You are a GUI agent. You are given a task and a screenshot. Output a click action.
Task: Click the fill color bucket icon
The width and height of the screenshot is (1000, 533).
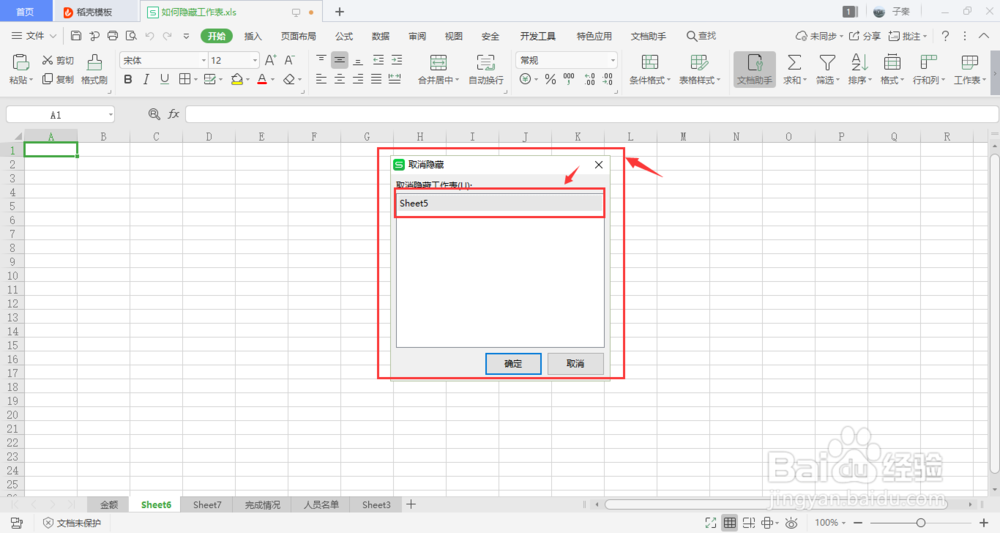(237, 79)
